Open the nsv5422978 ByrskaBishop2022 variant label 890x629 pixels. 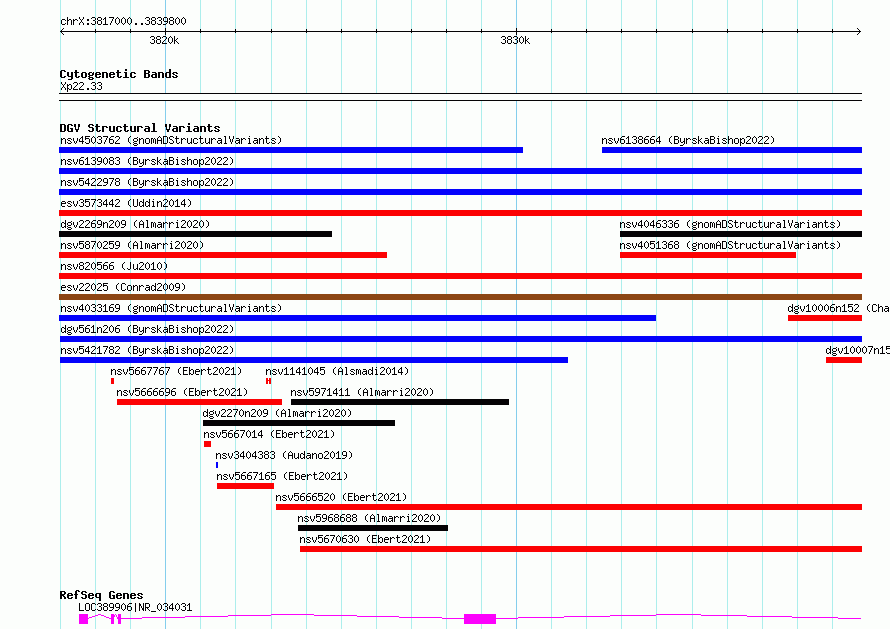click(x=147, y=182)
